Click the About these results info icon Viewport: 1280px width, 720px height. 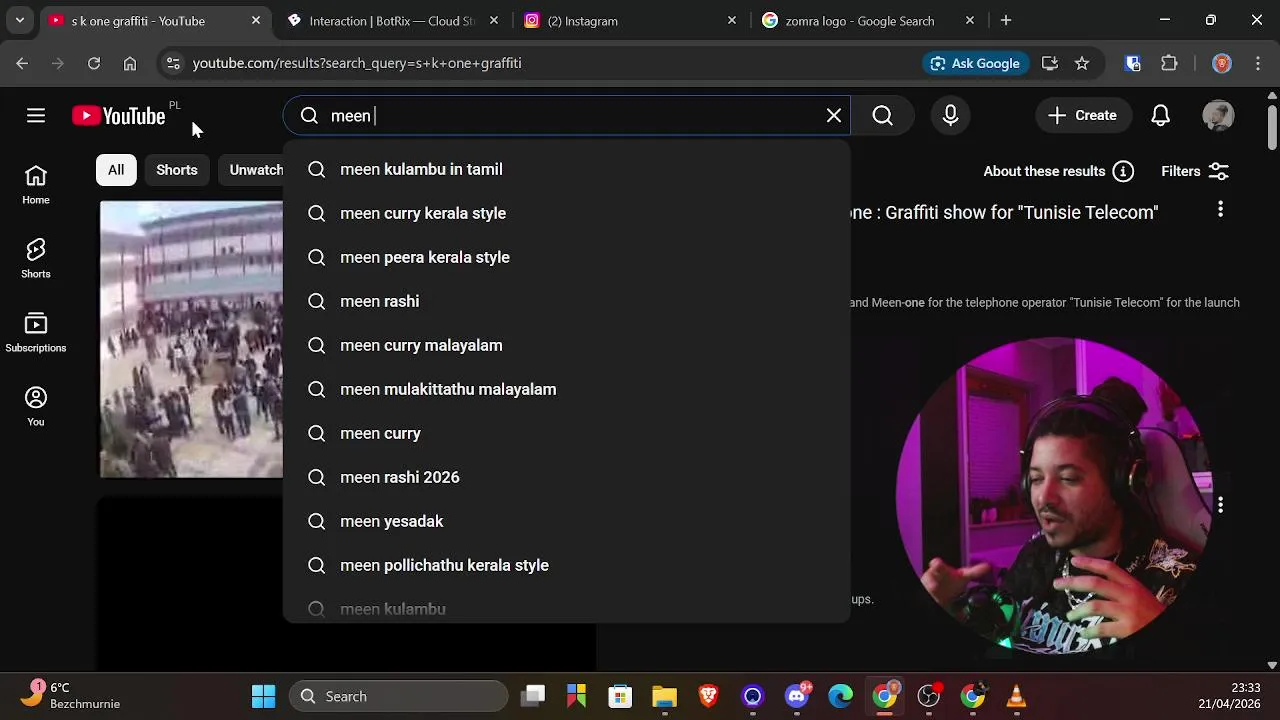tap(1123, 171)
